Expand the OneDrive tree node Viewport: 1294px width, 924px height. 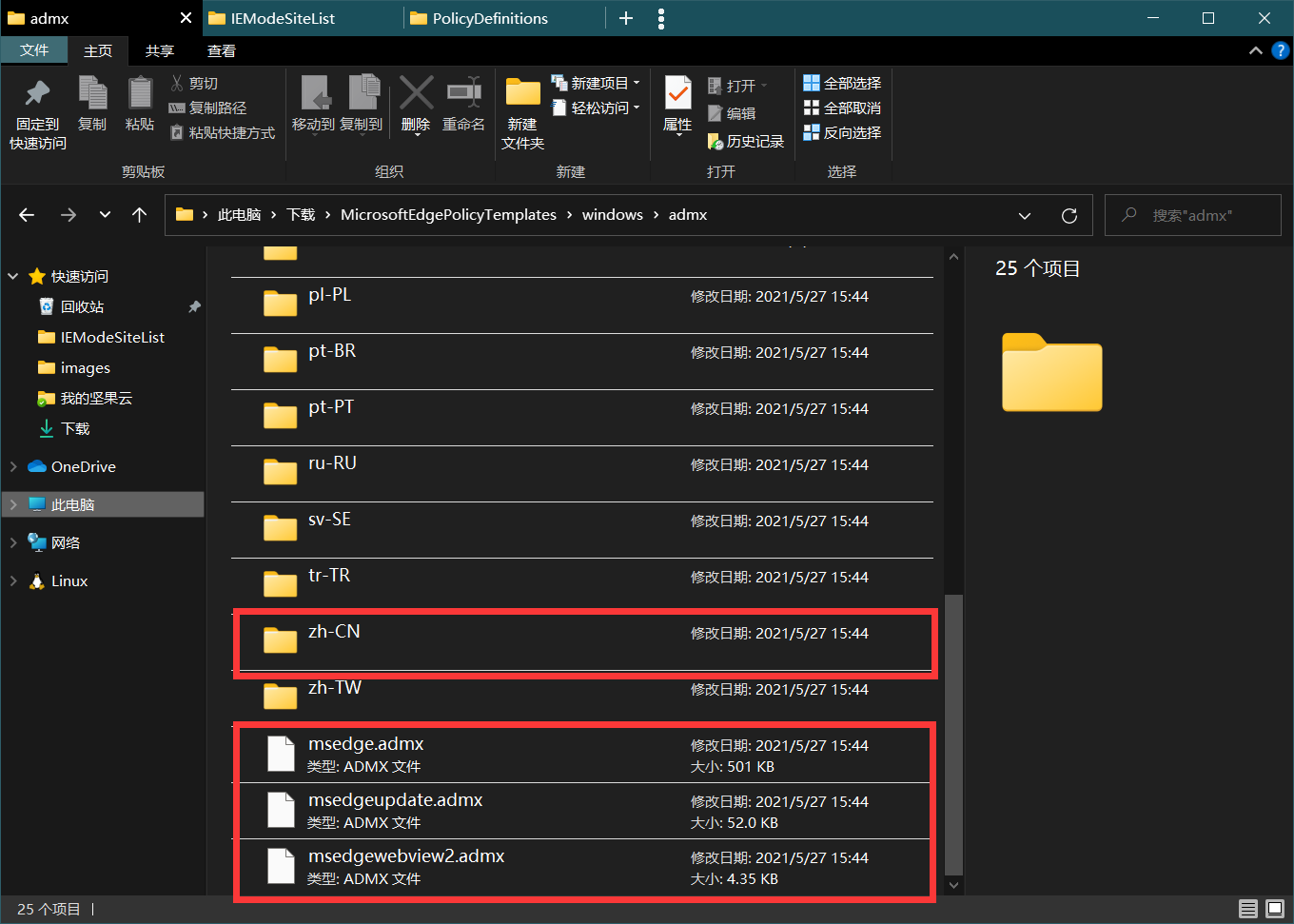pyautogui.click(x=13, y=466)
